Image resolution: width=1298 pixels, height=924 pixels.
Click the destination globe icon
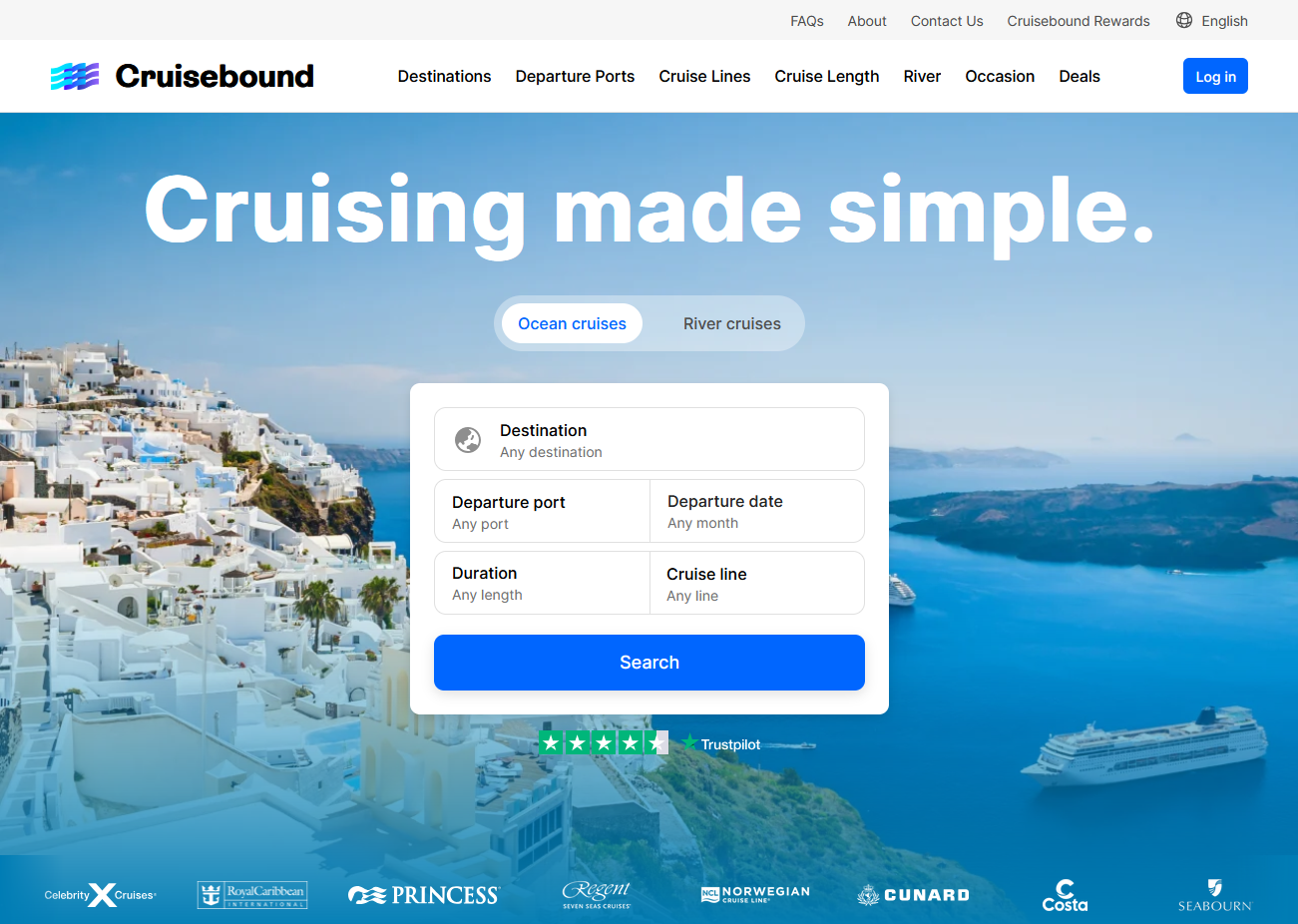(x=468, y=440)
